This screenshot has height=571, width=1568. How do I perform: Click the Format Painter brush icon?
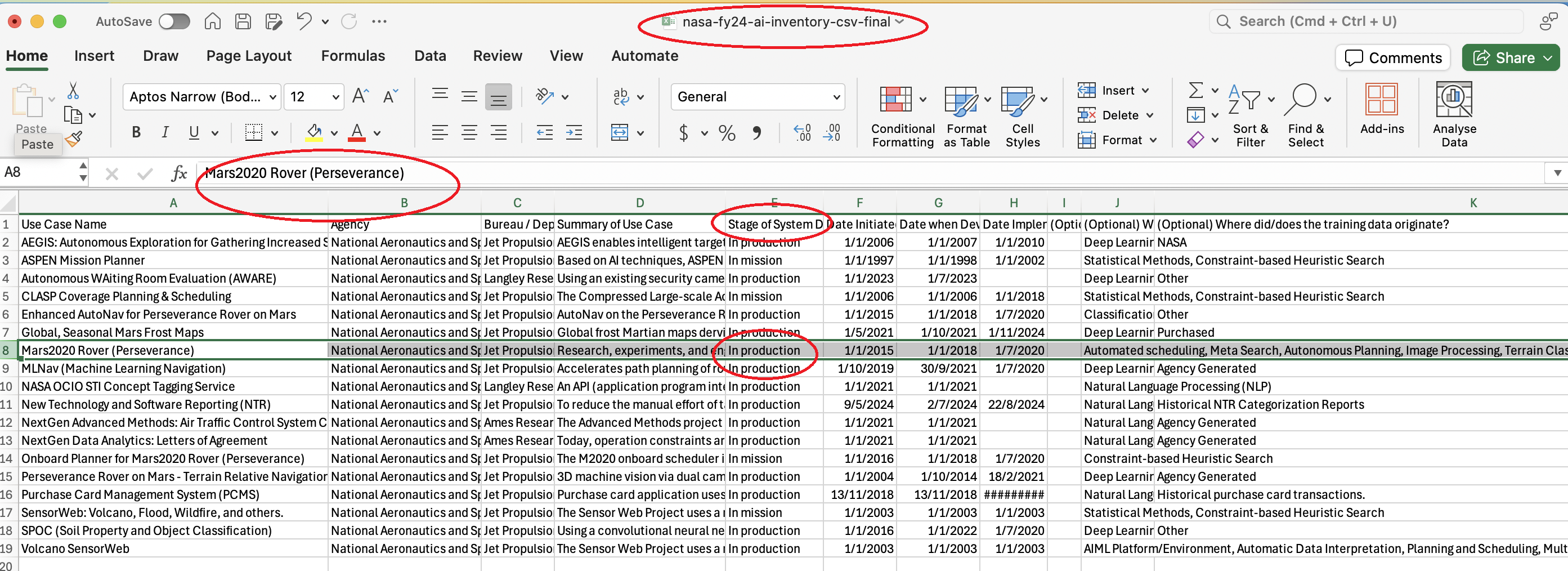(x=74, y=140)
